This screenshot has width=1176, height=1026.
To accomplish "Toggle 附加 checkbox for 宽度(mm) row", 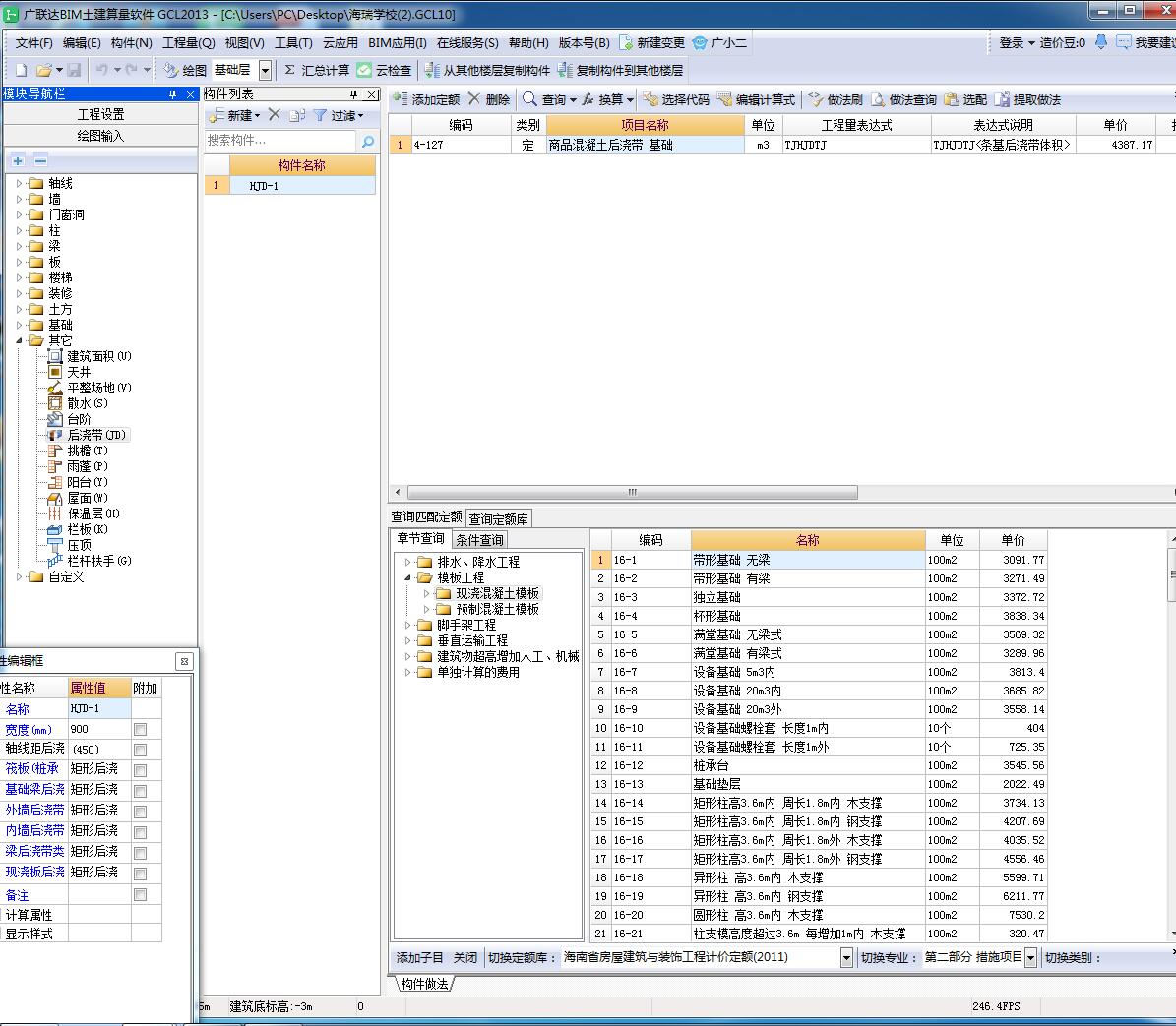I will click(x=141, y=730).
